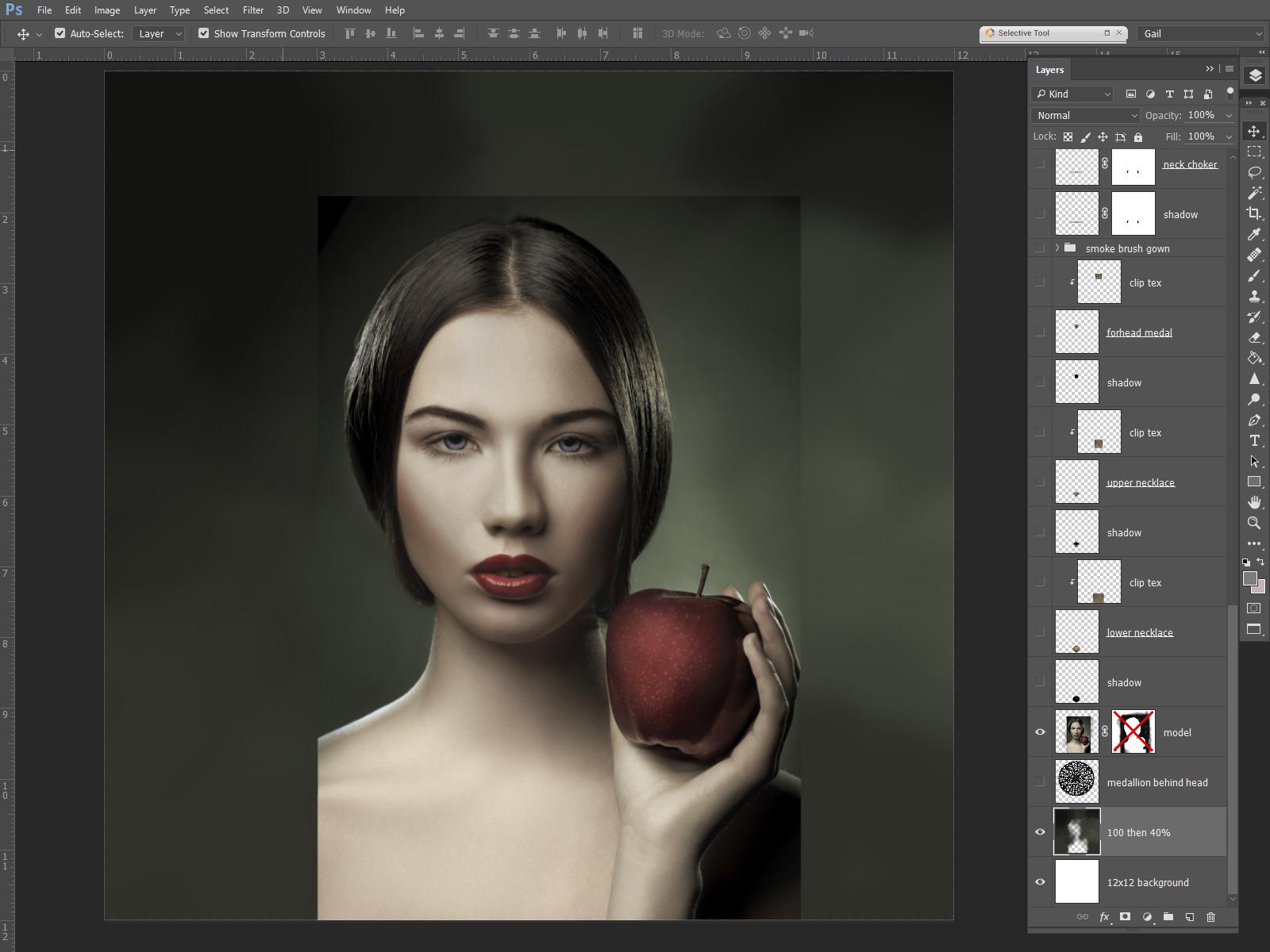The height and width of the screenshot is (952, 1270).
Task: Click the delete layer trash icon
Action: (1210, 917)
